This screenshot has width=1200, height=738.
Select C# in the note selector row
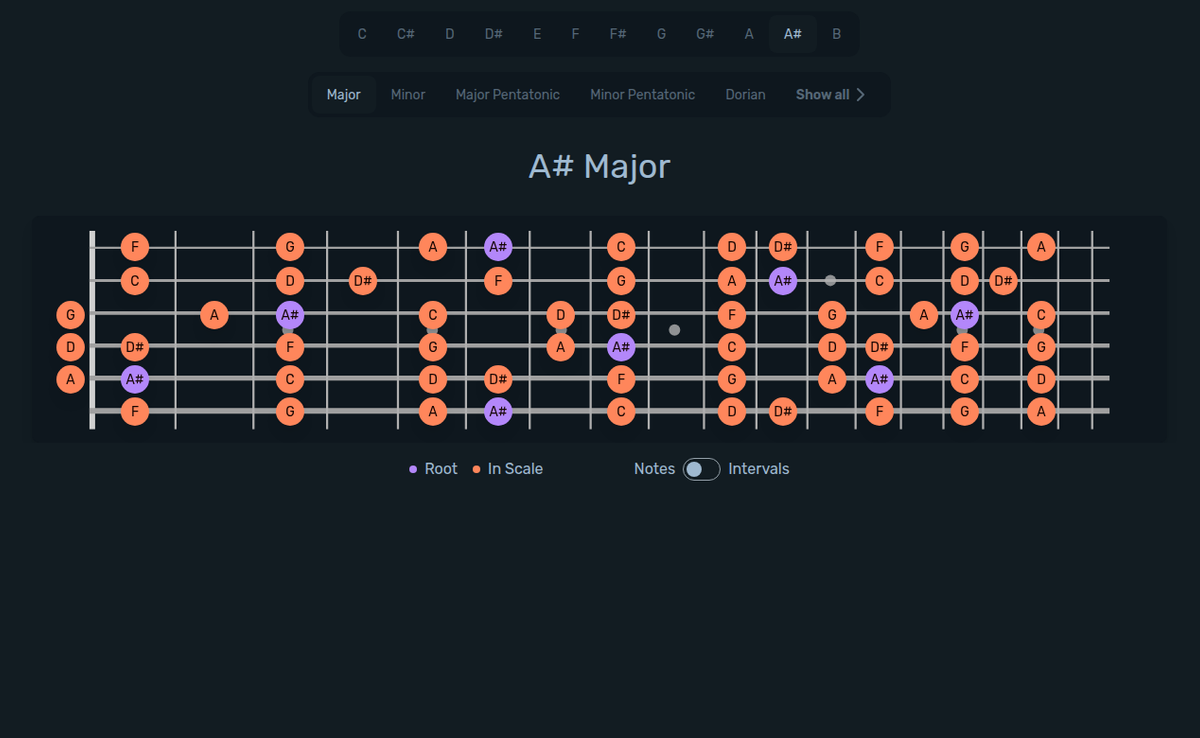click(x=405, y=33)
